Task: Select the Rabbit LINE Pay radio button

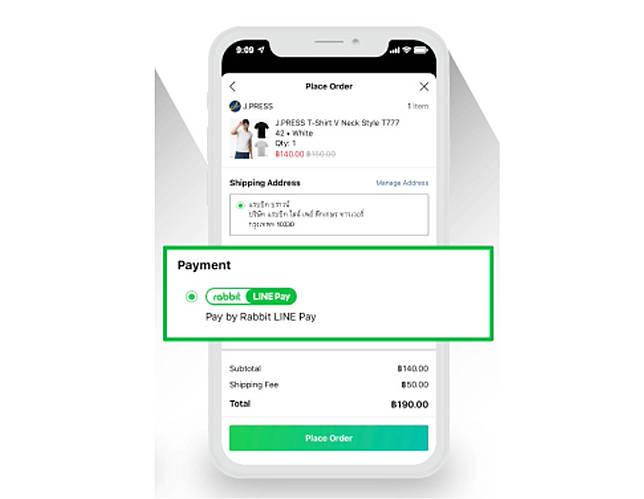Action: click(x=191, y=296)
